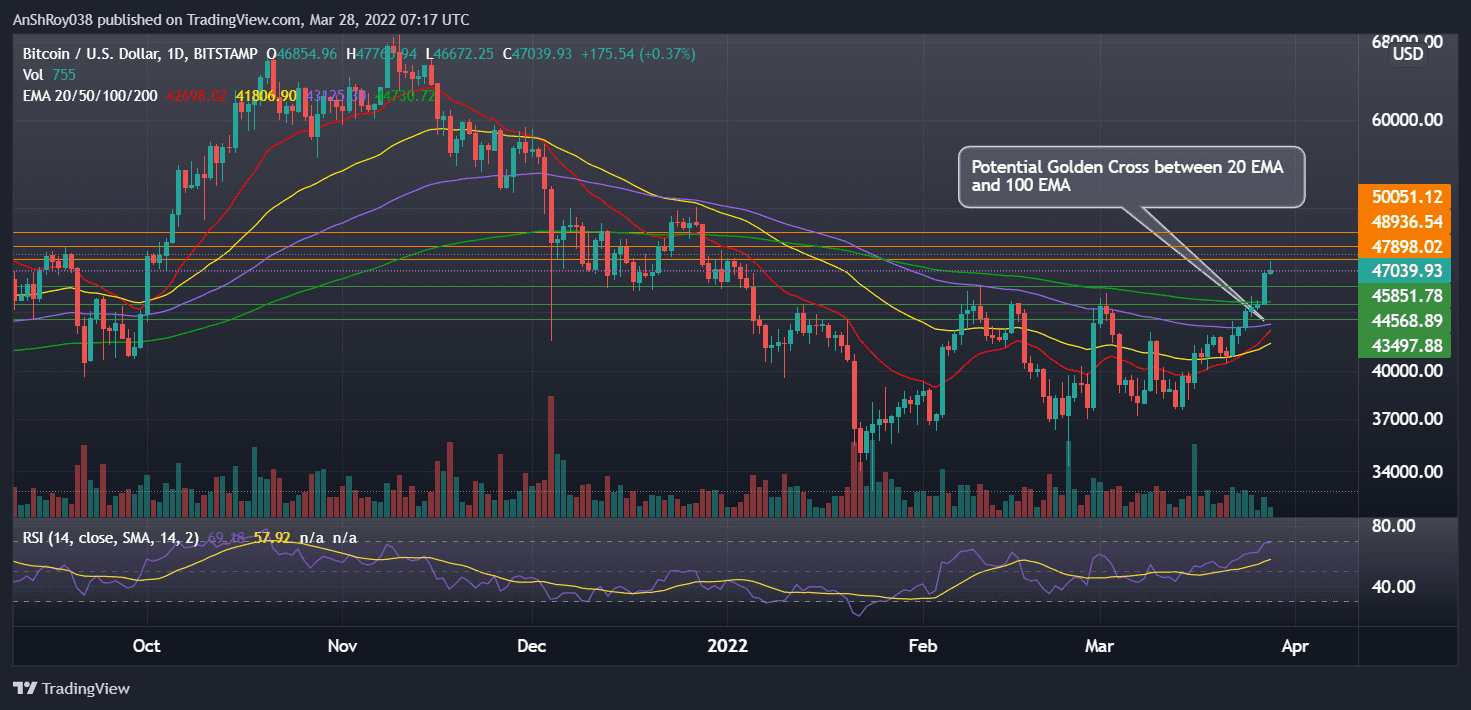Click the Golden Cross annotation callout
The image size is (1471, 710).
1131,177
